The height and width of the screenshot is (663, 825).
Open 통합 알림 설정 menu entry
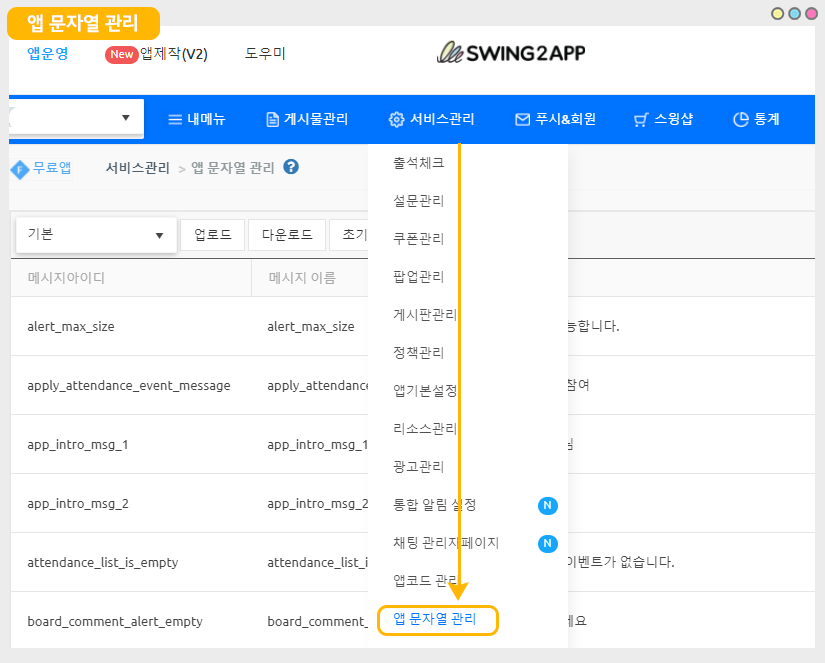(435, 505)
